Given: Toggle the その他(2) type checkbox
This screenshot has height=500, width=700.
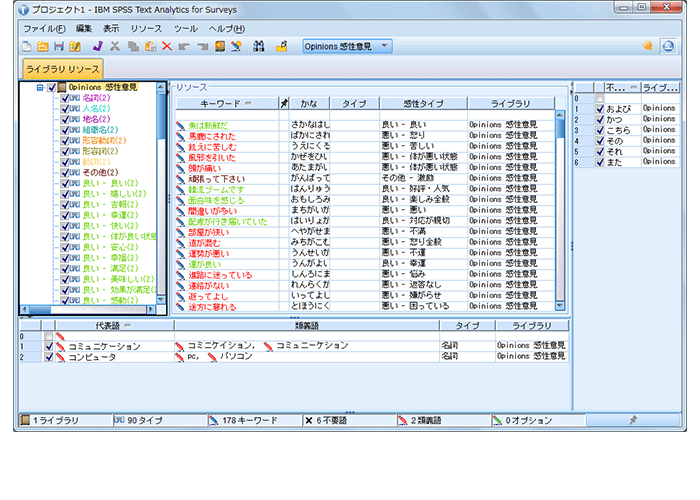Looking at the screenshot, I should coord(65,173).
